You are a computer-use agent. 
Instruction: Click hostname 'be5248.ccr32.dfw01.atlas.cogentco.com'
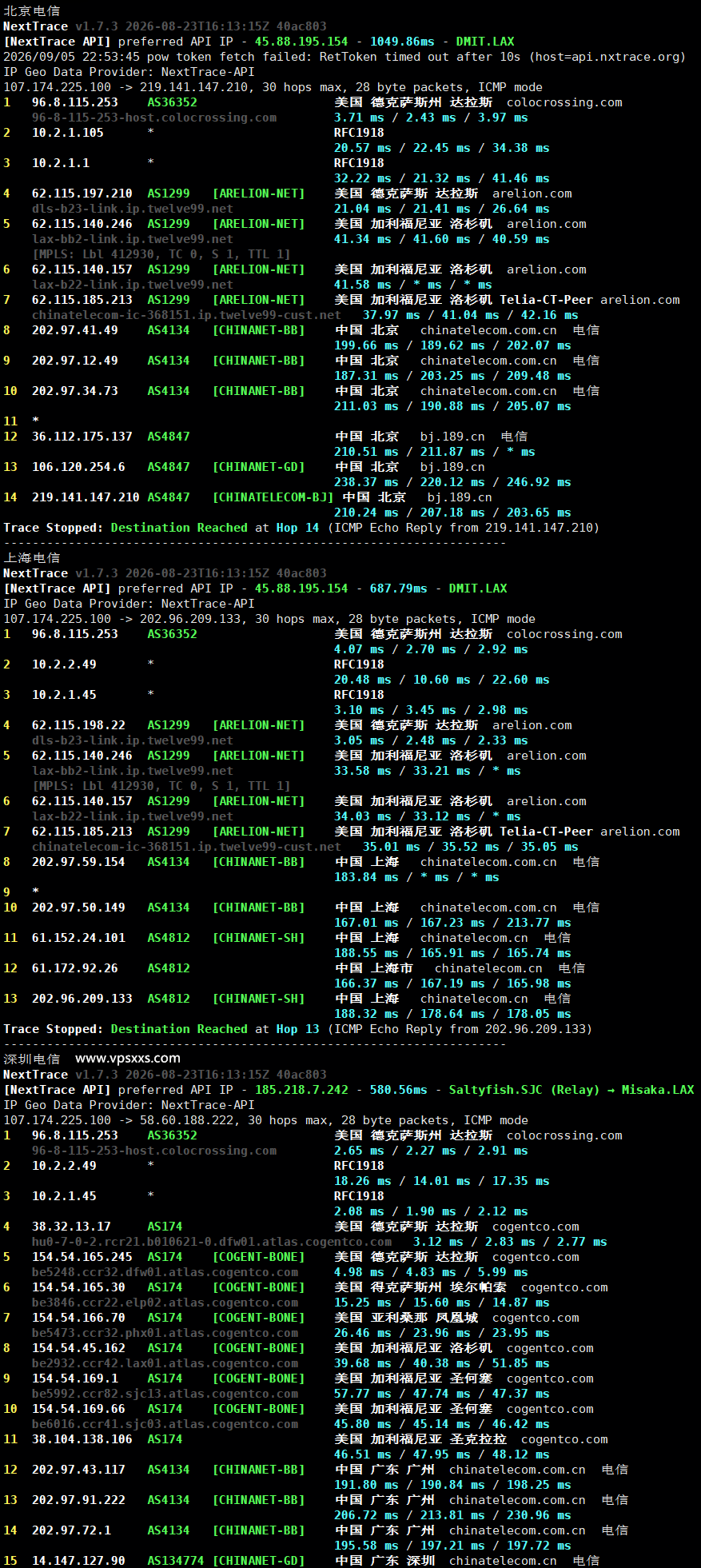point(165,1272)
